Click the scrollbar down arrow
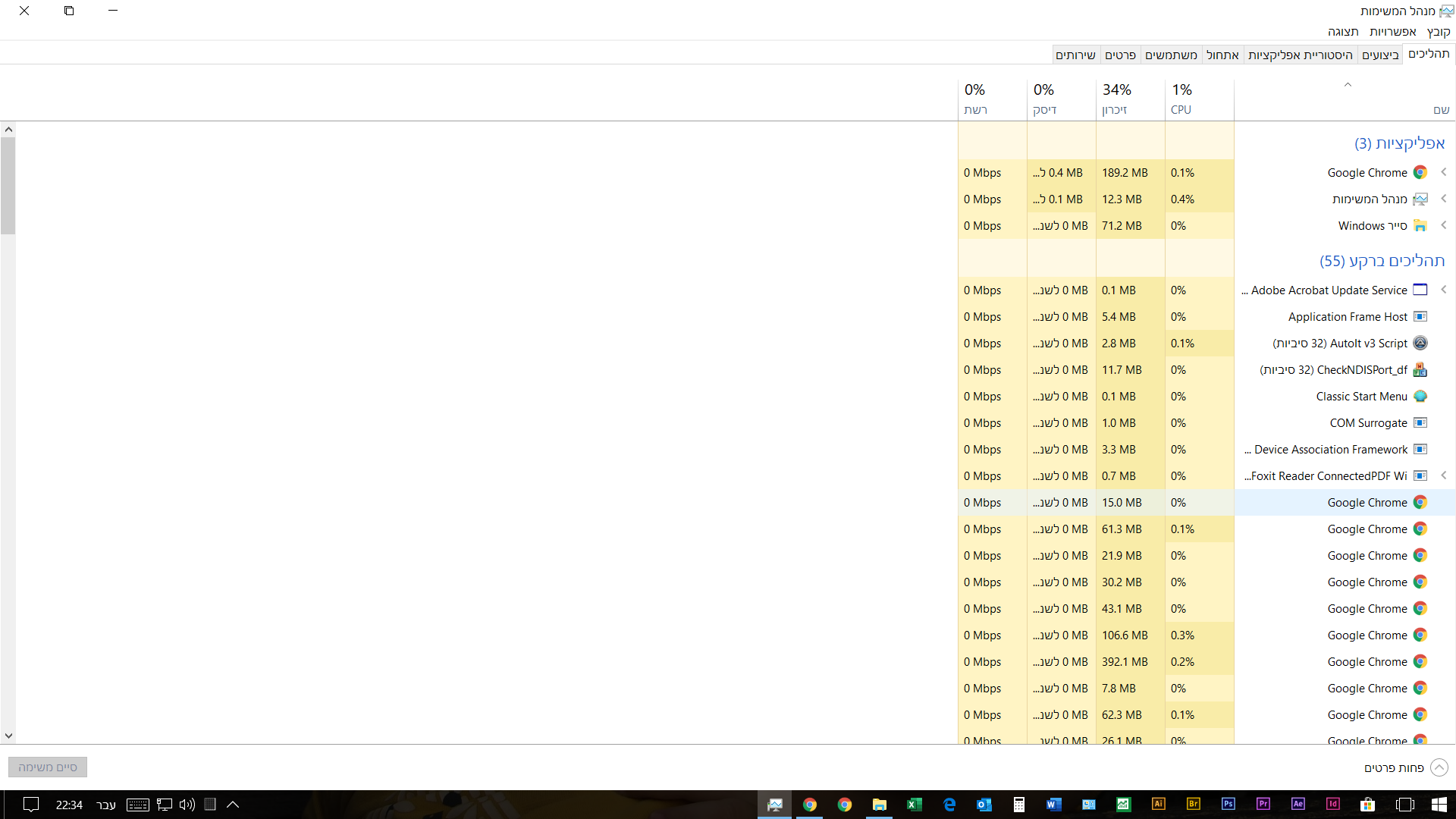This screenshot has height=819, width=1456. [8, 736]
